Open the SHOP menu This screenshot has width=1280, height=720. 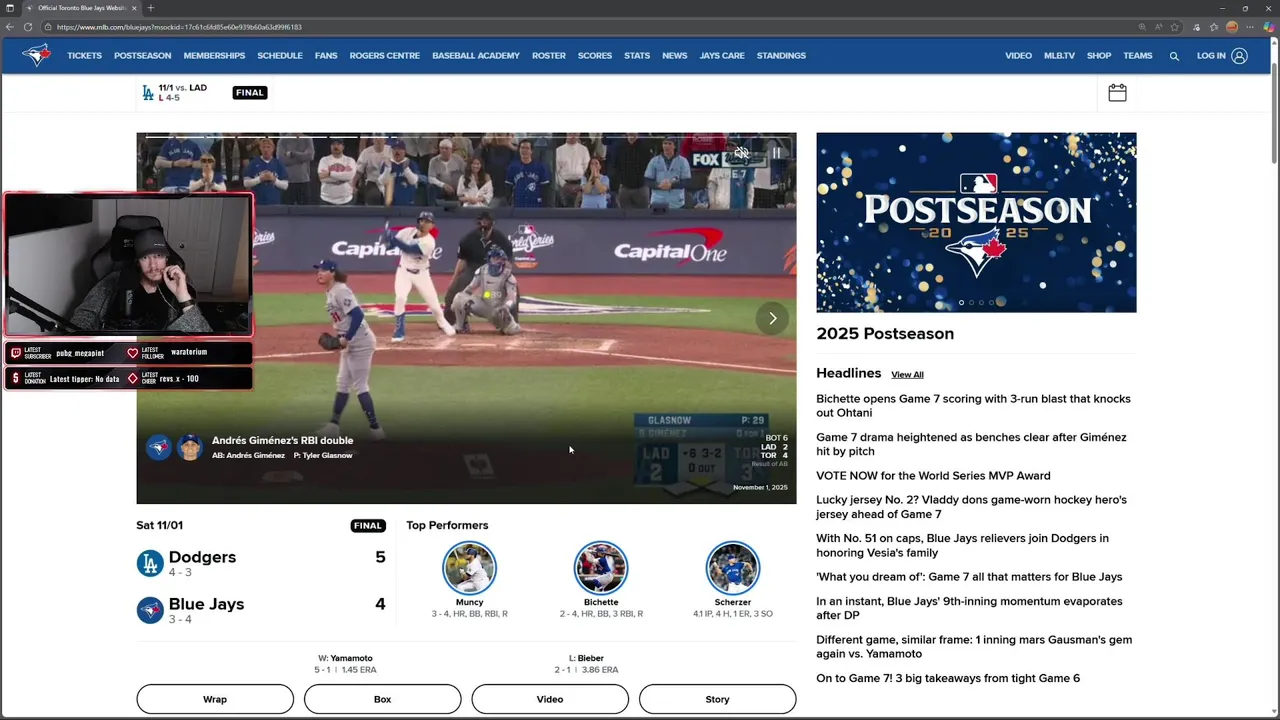click(x=1099, y=56)
